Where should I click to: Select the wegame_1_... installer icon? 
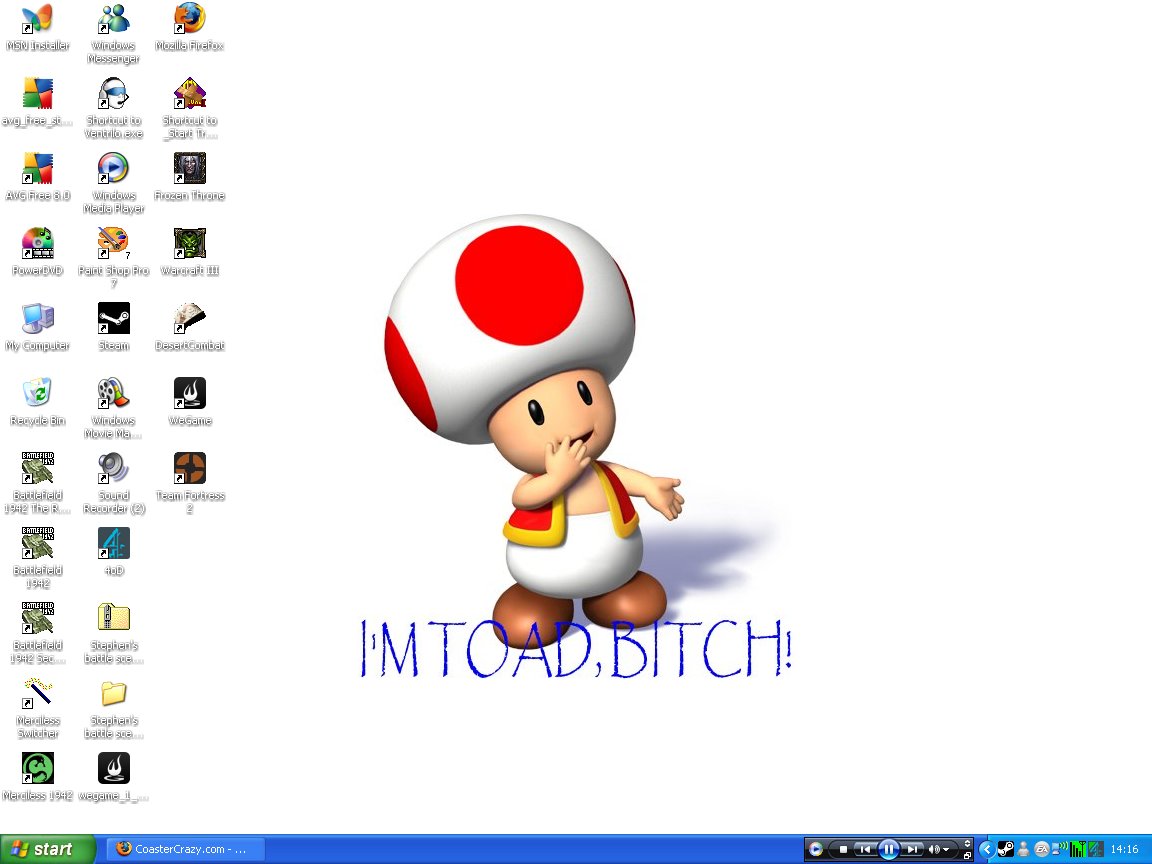coord(113,777)
